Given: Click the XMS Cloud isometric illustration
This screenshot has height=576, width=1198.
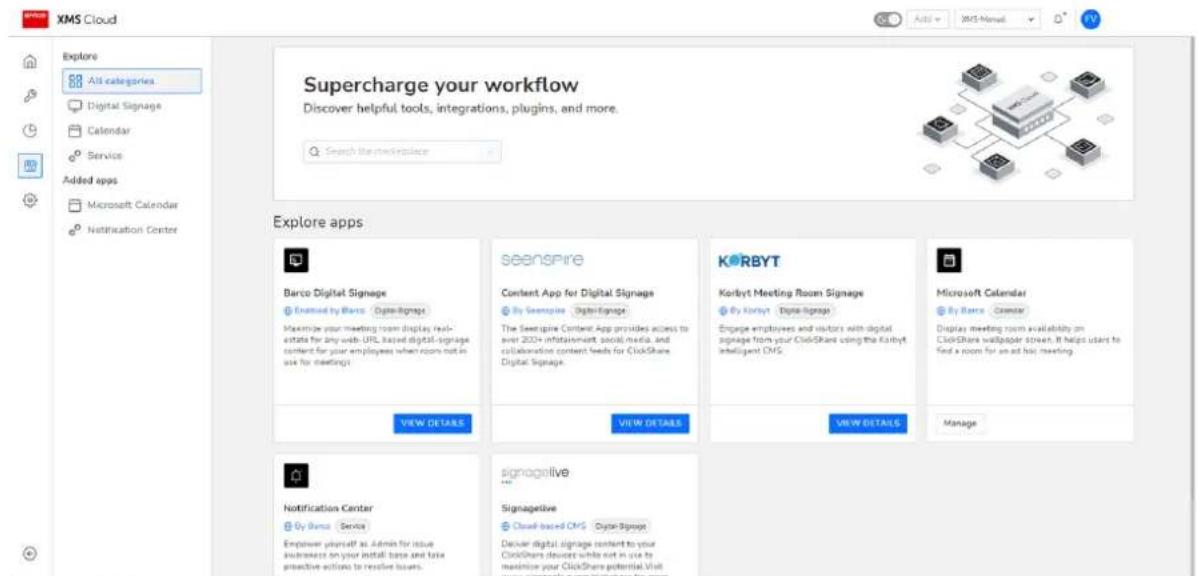Looking at the screenshot, I should coord(1017,121).
